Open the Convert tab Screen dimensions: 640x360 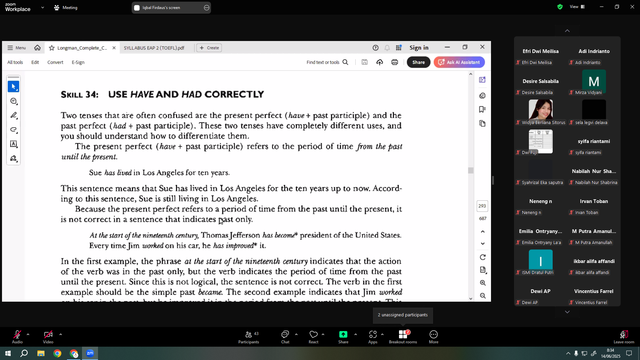pyautogui.click(x=55, y=62)
